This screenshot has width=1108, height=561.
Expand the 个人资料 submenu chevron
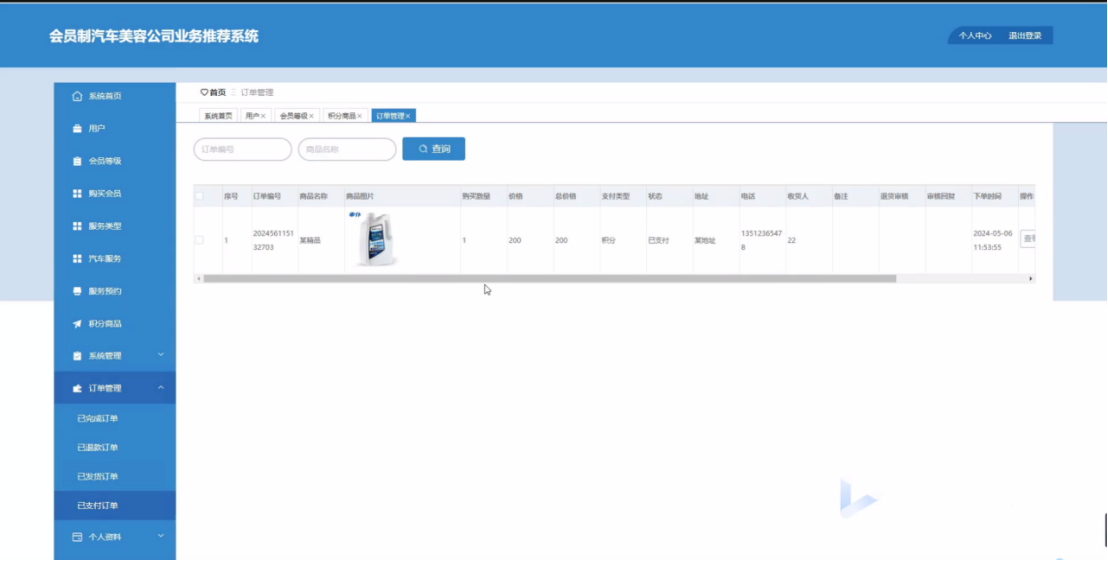(160, 536)
